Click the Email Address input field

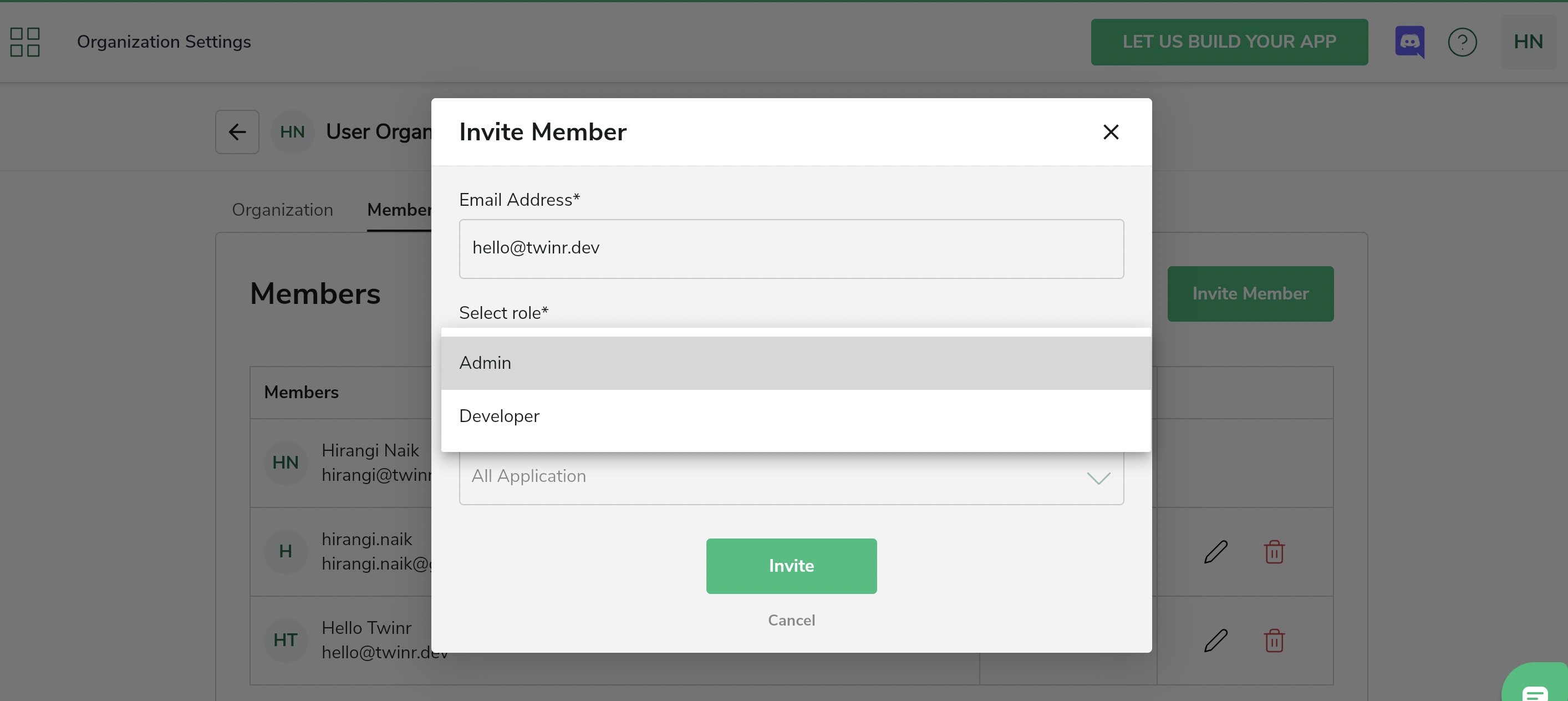pos(791,248)
